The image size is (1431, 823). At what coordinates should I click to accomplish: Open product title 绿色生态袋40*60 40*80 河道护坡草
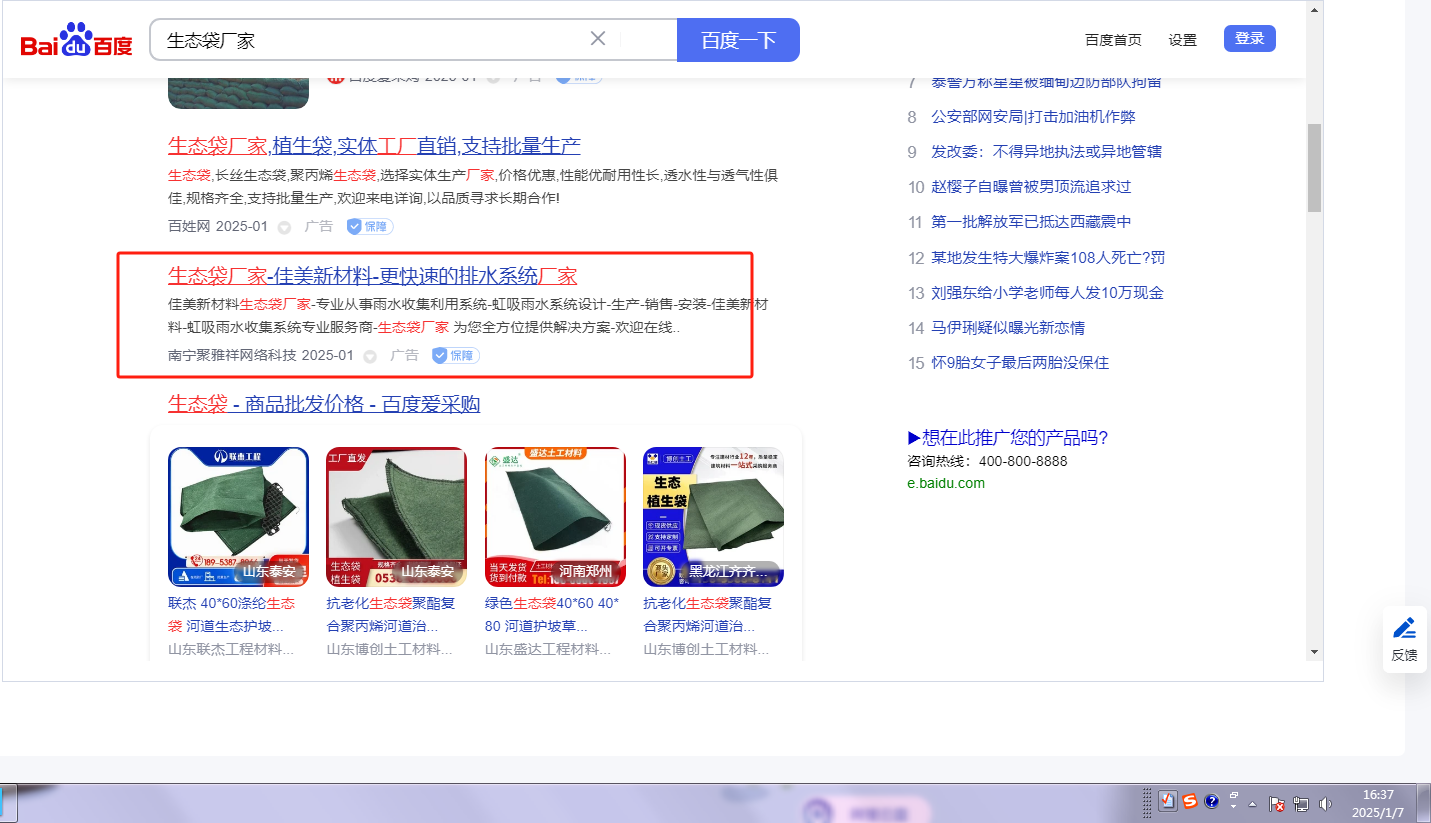[552, 615]
